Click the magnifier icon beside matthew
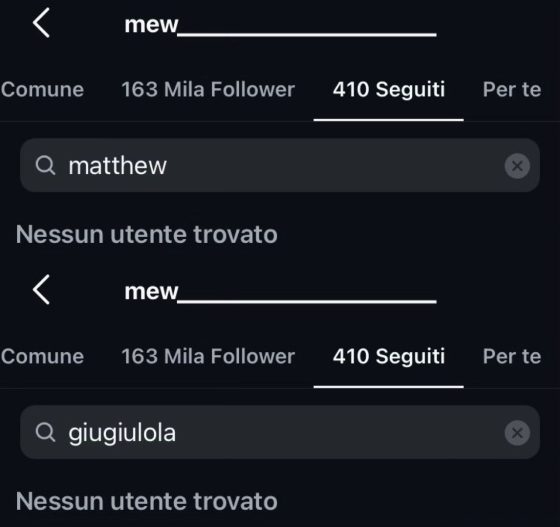Image resolution: width=560 pixels, height=527 pixels. click(x=45, y=166)
